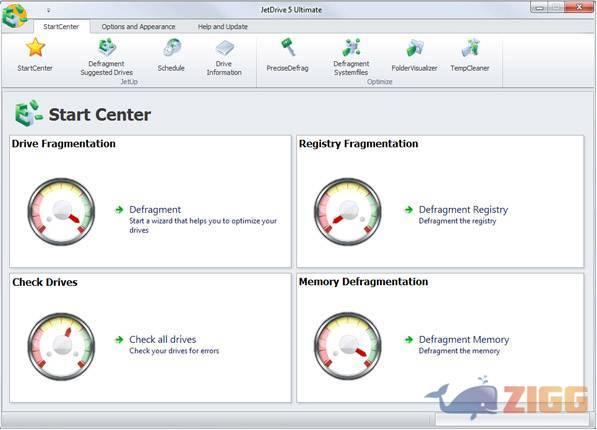Open the Schedule tool
This screenshot has height=430, width=597.
[x=171, y=55]
